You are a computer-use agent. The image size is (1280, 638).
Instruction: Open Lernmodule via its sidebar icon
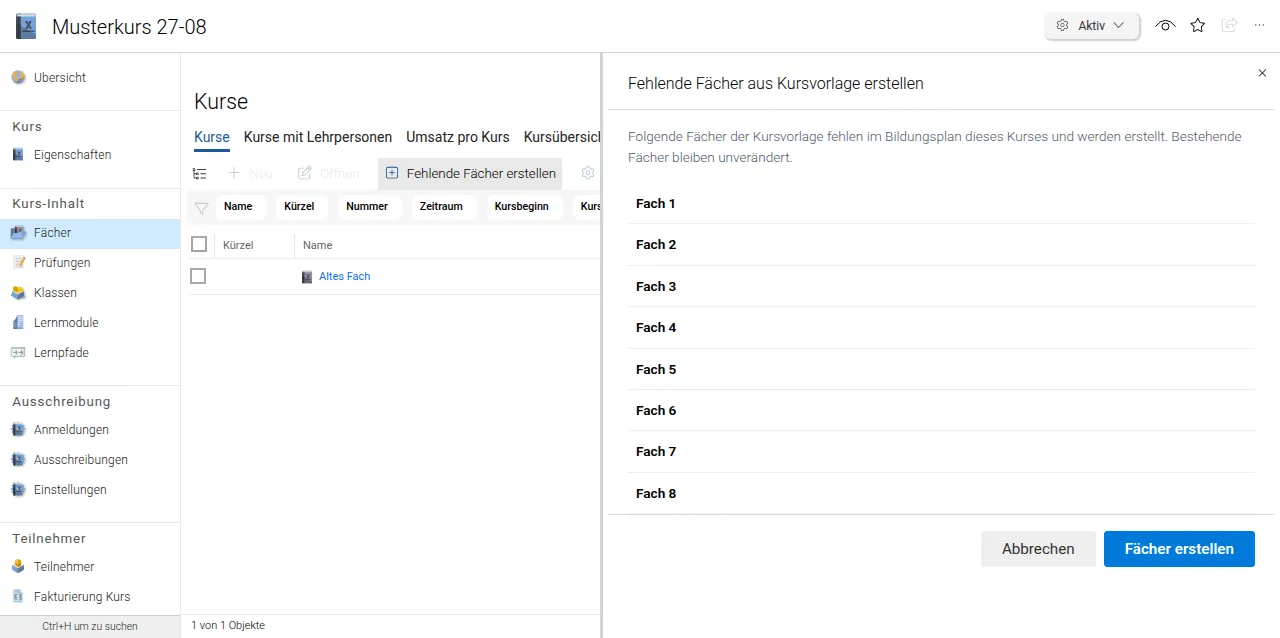(18, 323)
